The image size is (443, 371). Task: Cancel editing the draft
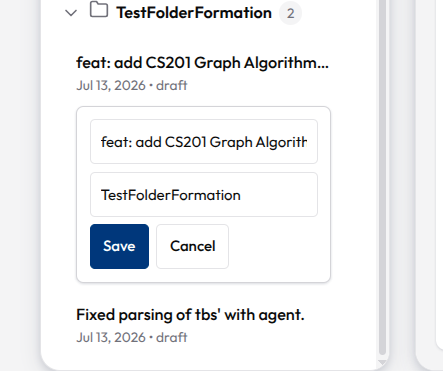[x=192, y=246]
